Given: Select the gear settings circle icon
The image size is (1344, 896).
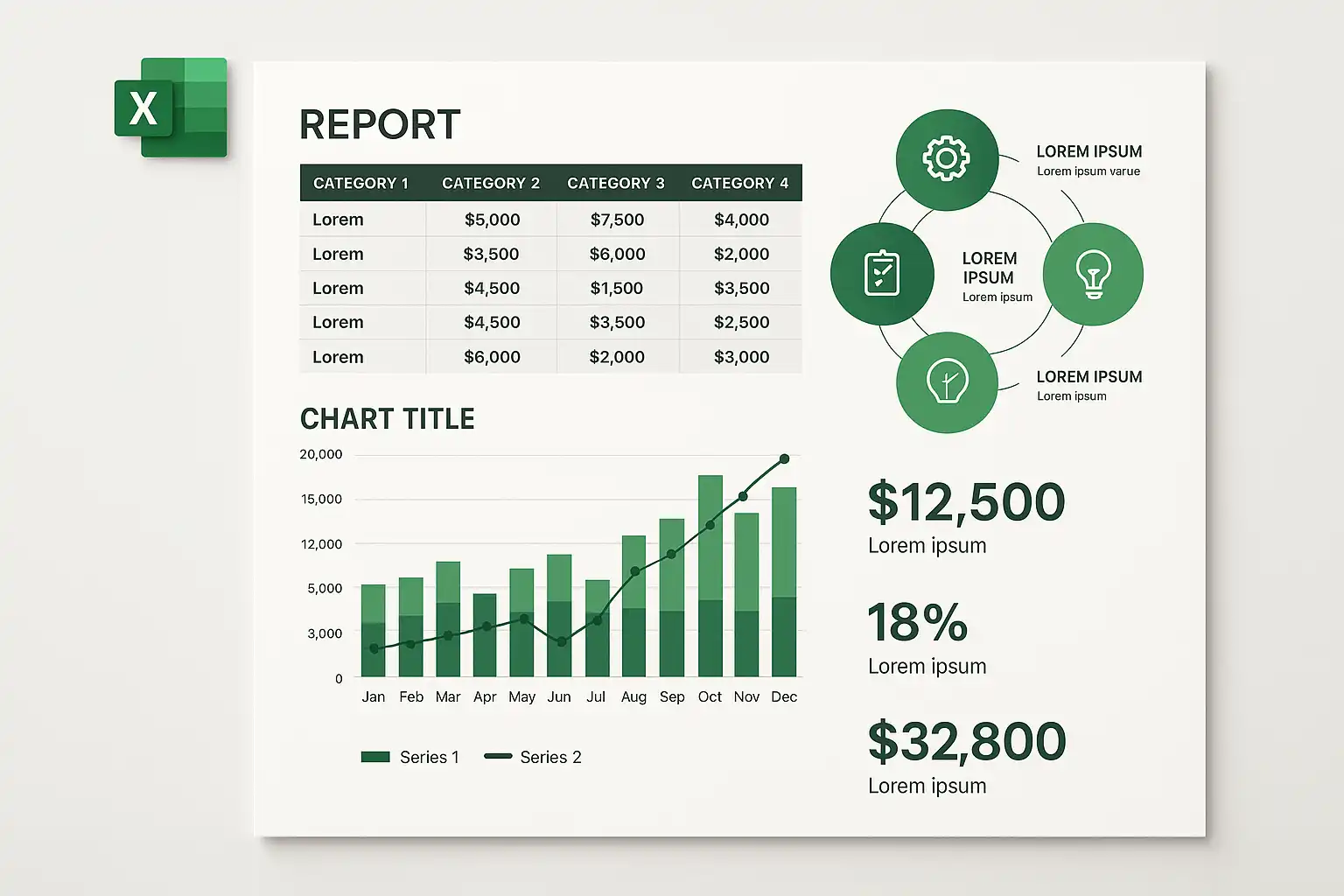Looking at the screenshot, I should pyautogui.click(x=947, y=159).
